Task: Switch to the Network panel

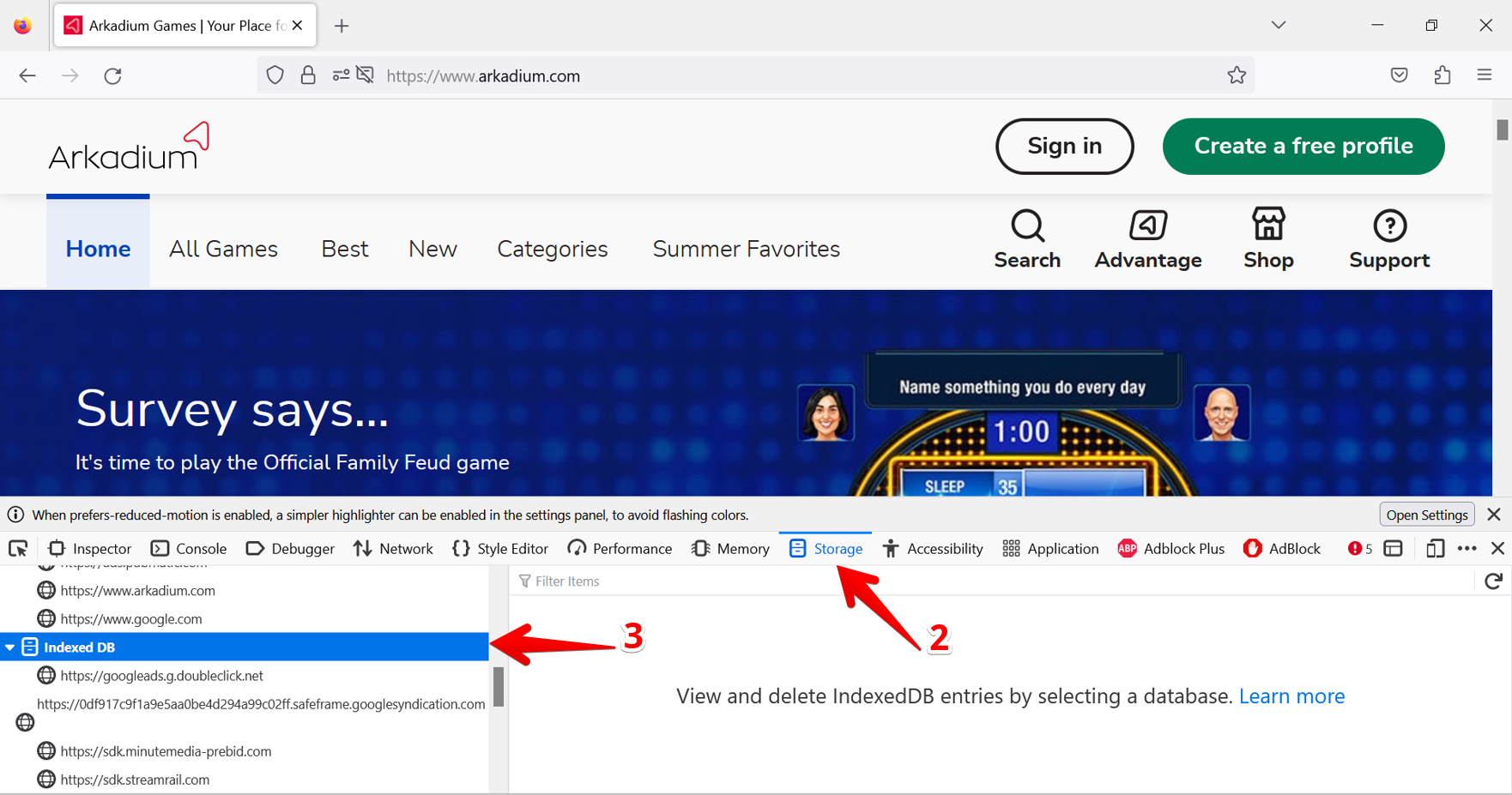Action: coord(393,549)
